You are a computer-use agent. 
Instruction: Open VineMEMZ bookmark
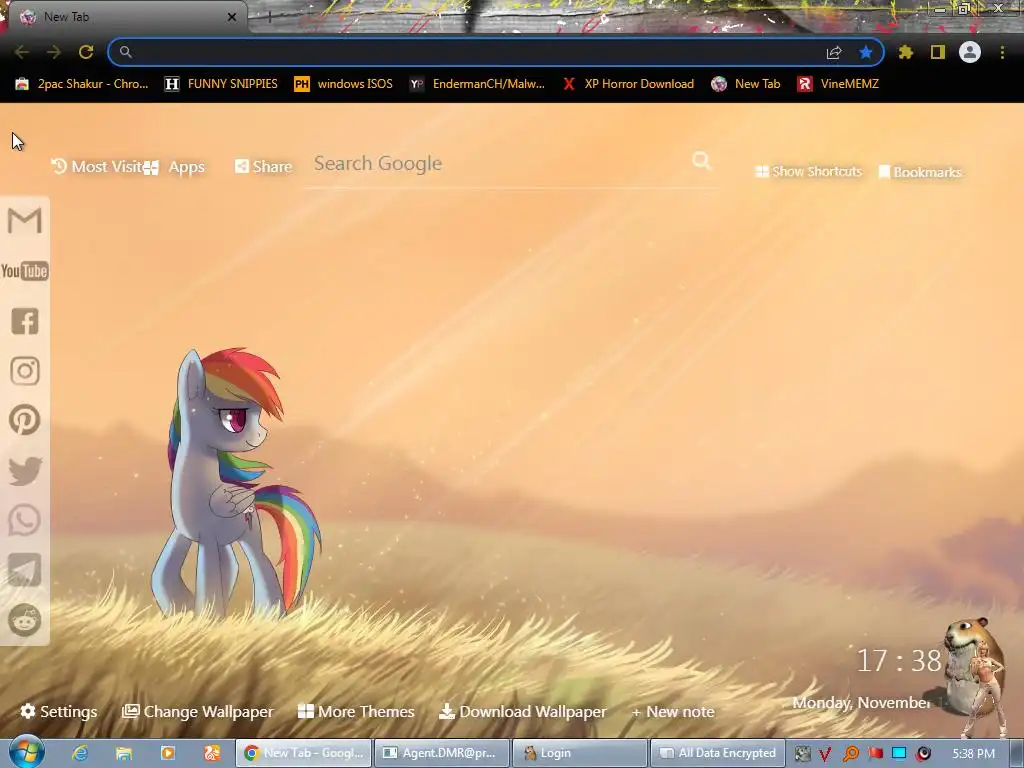click(x=838, y=84)
